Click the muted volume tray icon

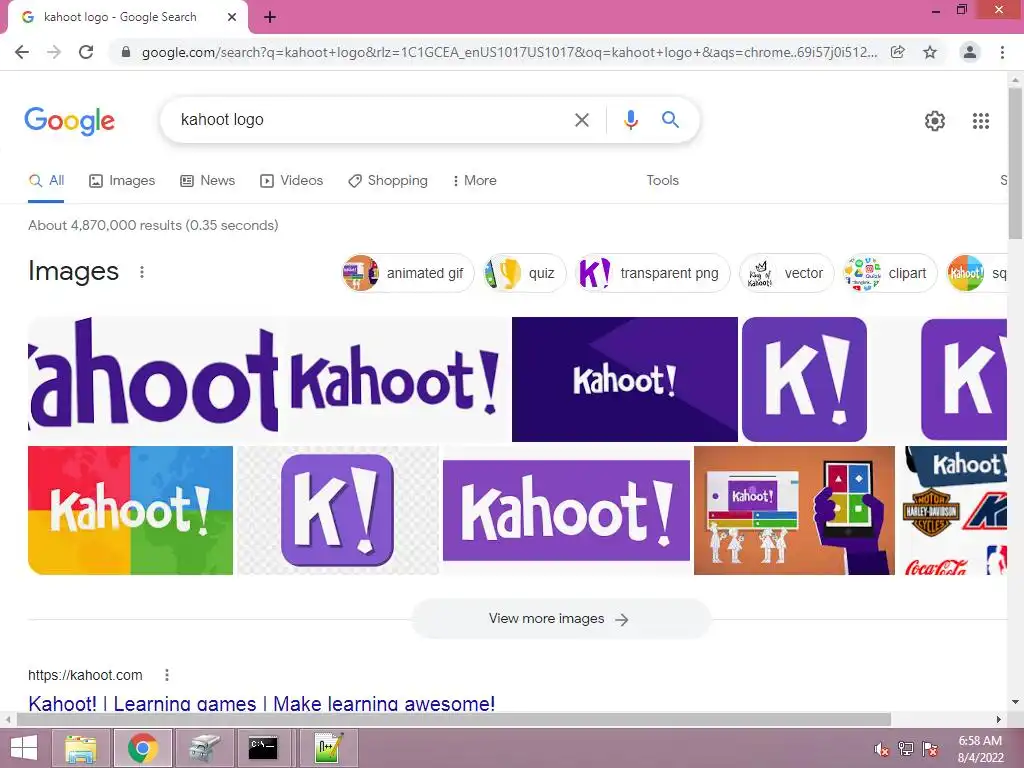[882, 749]
